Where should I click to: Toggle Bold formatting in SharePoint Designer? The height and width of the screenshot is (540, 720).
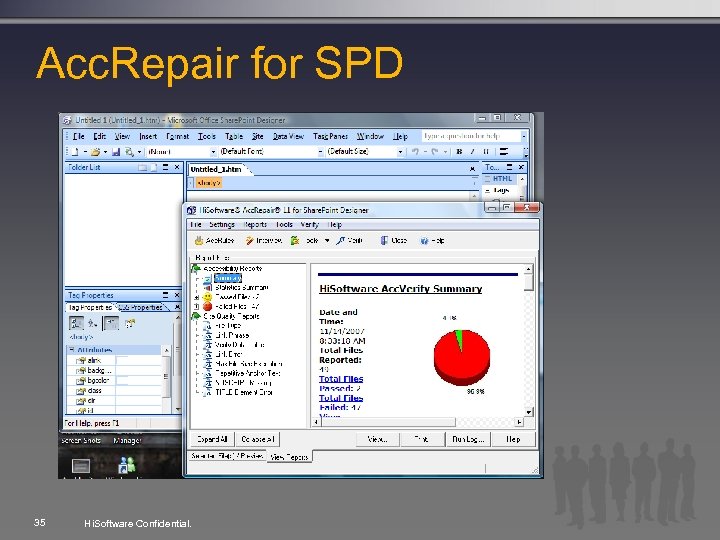point(459,152)
